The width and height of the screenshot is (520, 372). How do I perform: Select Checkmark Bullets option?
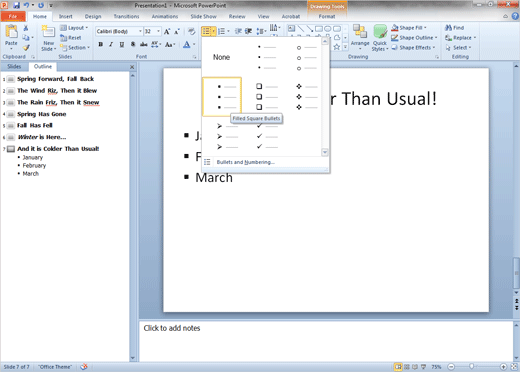click(x=267, y=136)
